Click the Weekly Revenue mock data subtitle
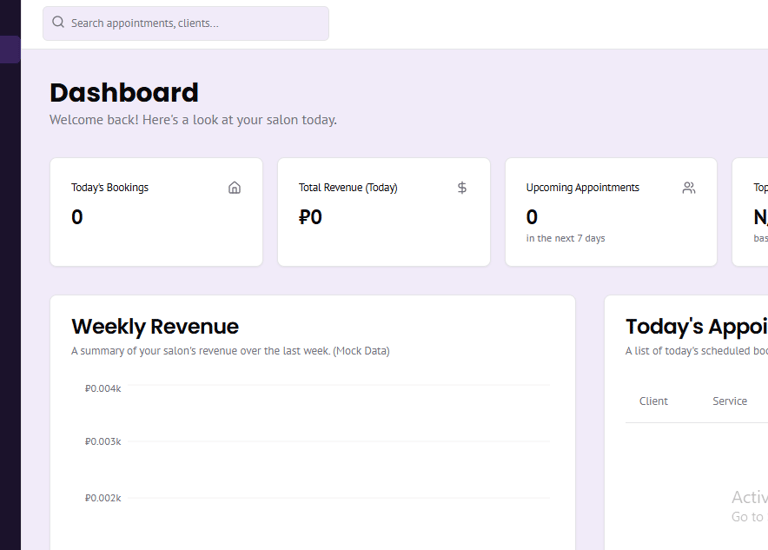The width and height of the screenshot is (768, 550). [x=230, y=351]
